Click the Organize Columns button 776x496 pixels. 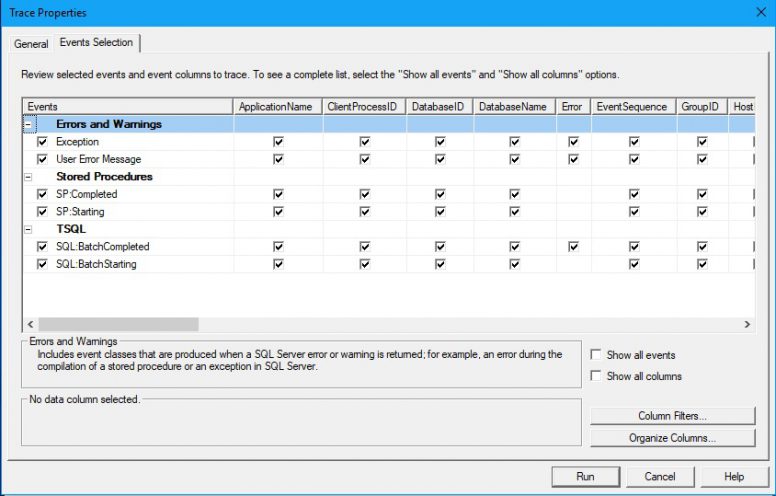[x=672, y=438]
